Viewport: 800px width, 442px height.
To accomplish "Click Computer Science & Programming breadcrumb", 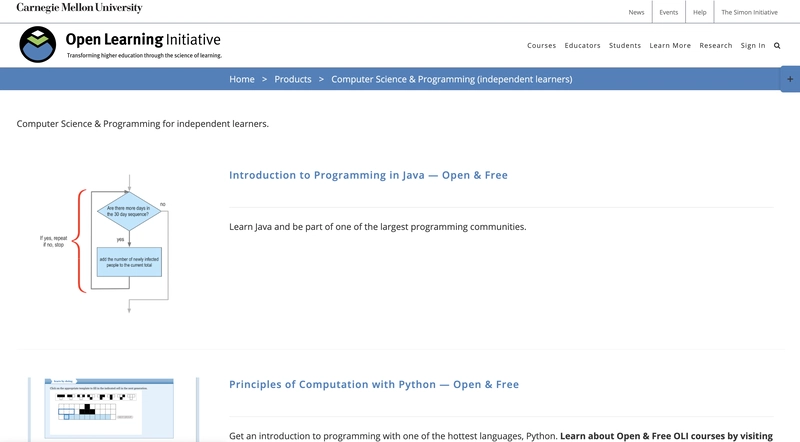I will (x=452, y=79).
